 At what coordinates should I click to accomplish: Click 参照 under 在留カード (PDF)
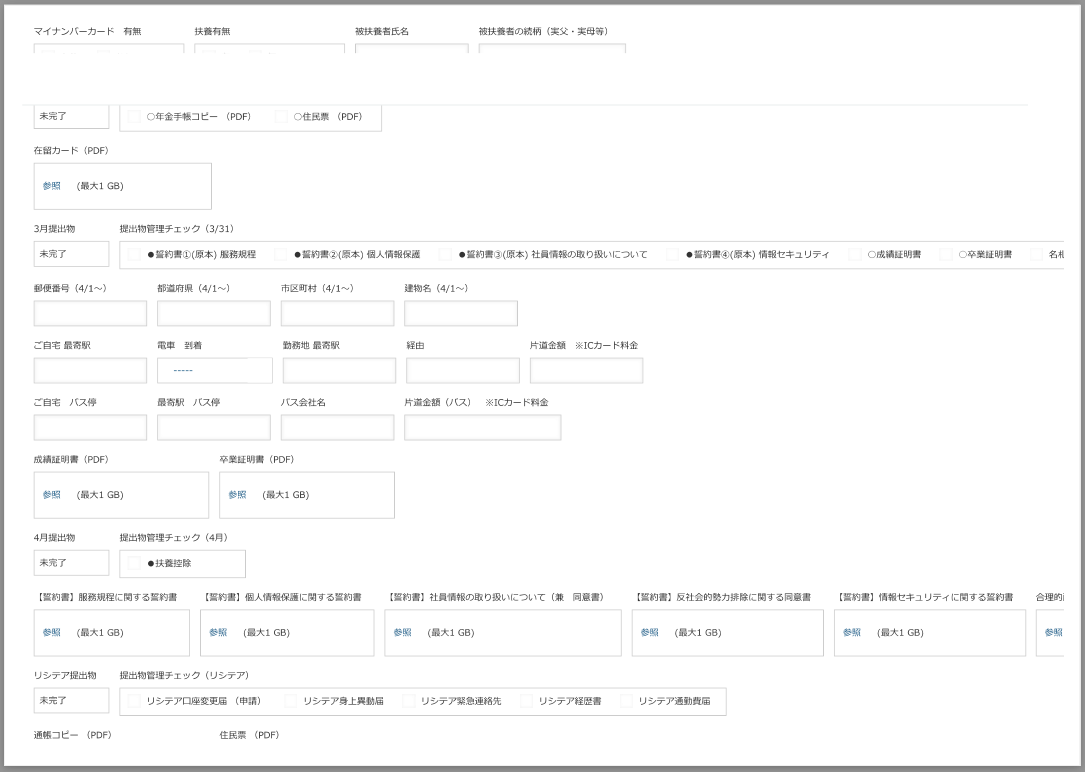coord(52,186)
